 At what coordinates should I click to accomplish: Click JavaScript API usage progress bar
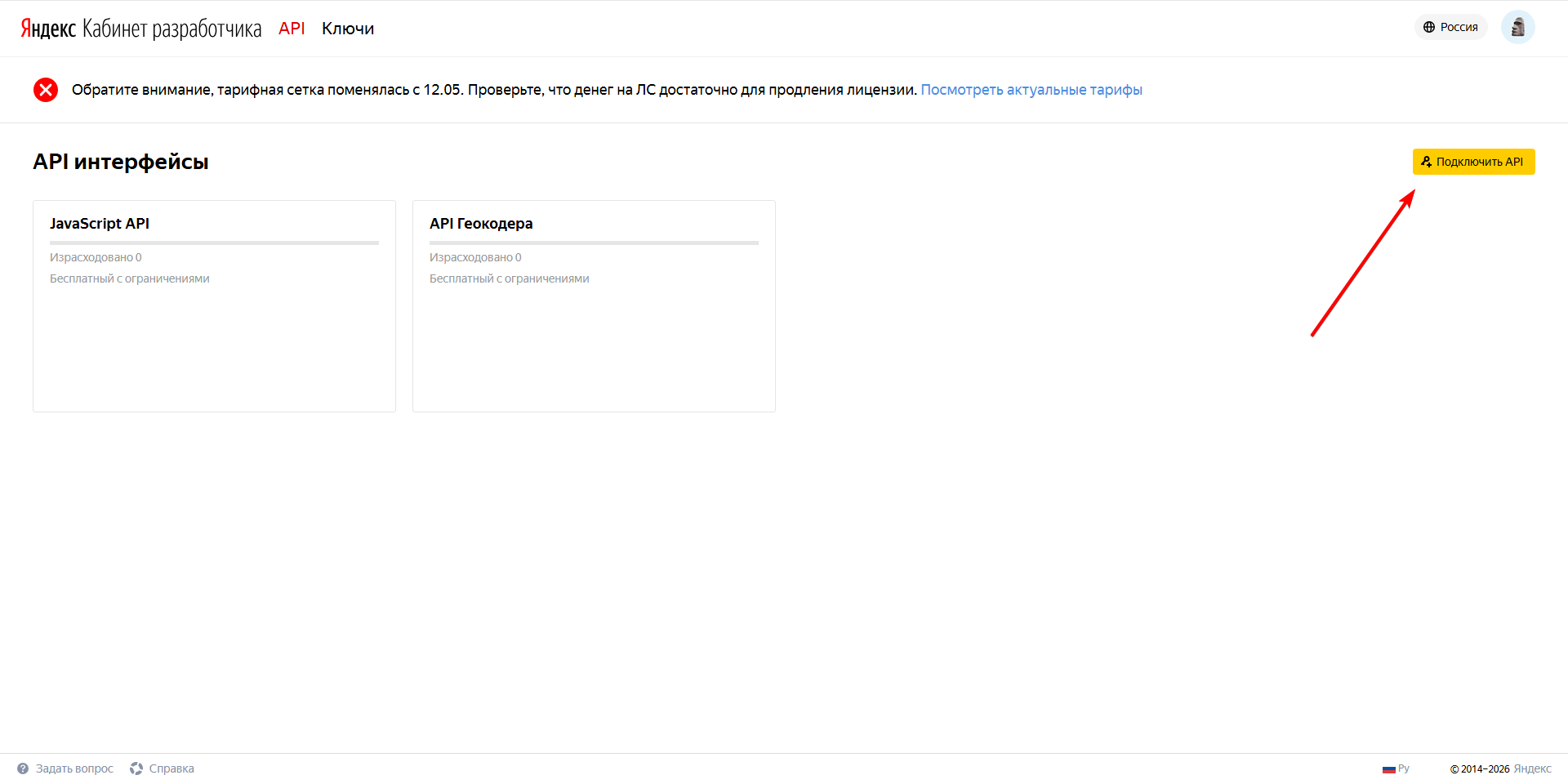(x=214, y=243)
